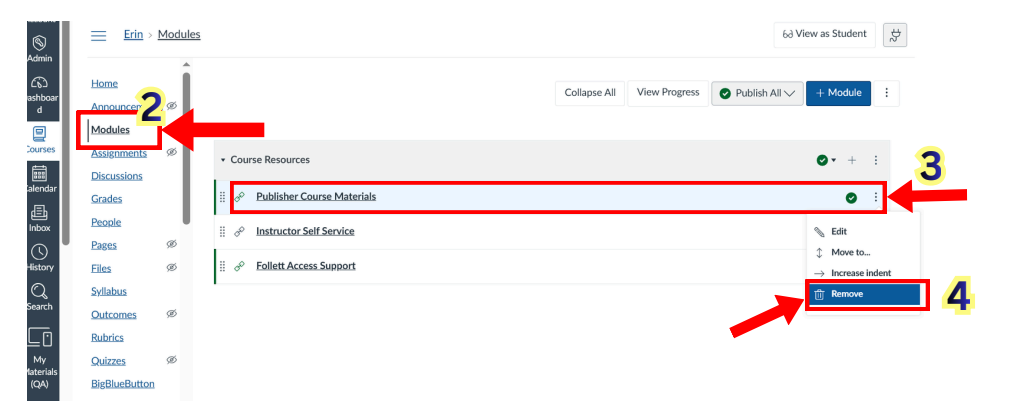The width and height of the screenshot is (1021, 414).
Task: Open the Inbox icon
Action: coord(40,212)
